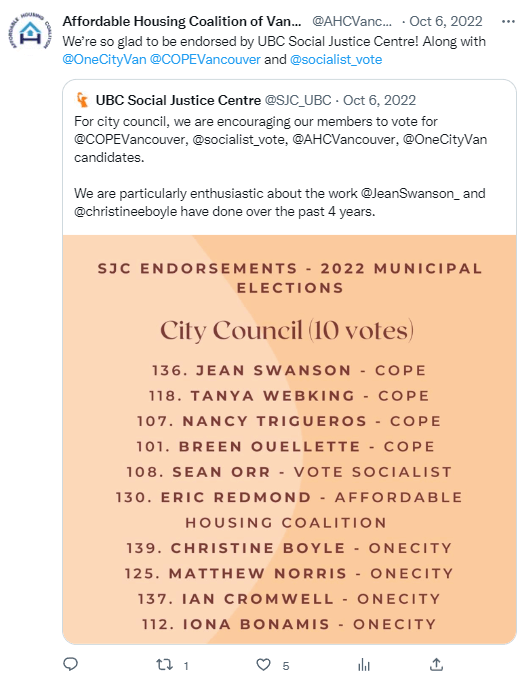Screen dimensions: 524x679
Task: Open the @COPEVancouver mention link
Action: click(205, 59)
